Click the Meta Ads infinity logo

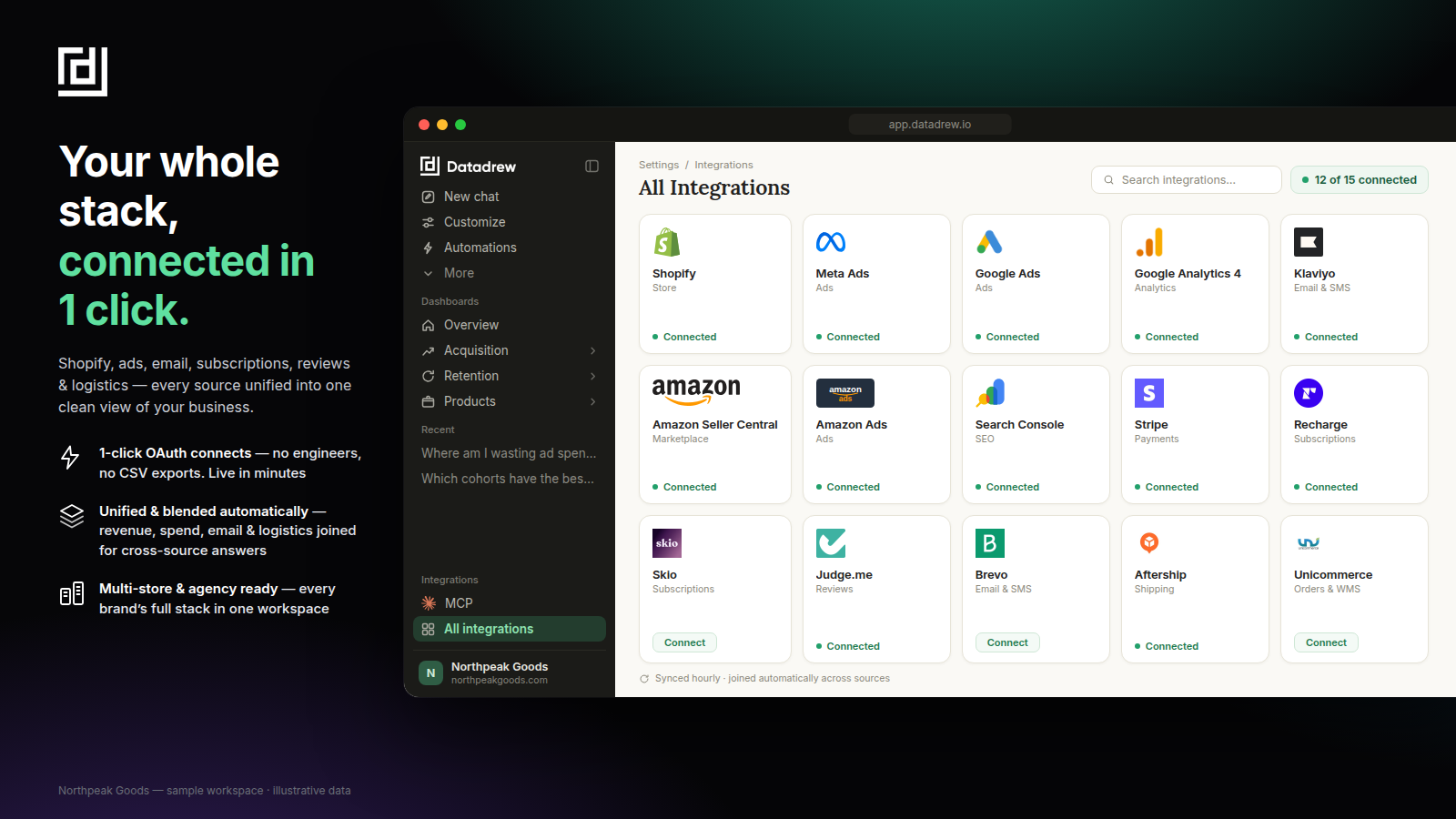pyautogui.click(x=831, y=242)
